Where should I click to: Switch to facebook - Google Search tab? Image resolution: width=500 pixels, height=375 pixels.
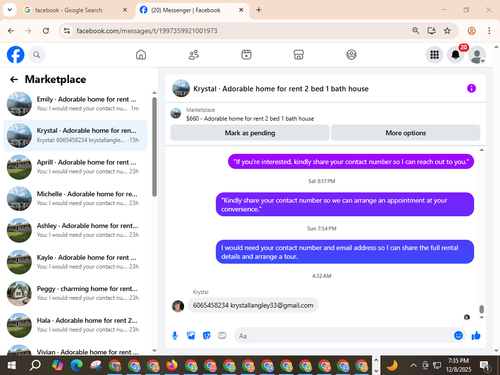tap(68, 10)
